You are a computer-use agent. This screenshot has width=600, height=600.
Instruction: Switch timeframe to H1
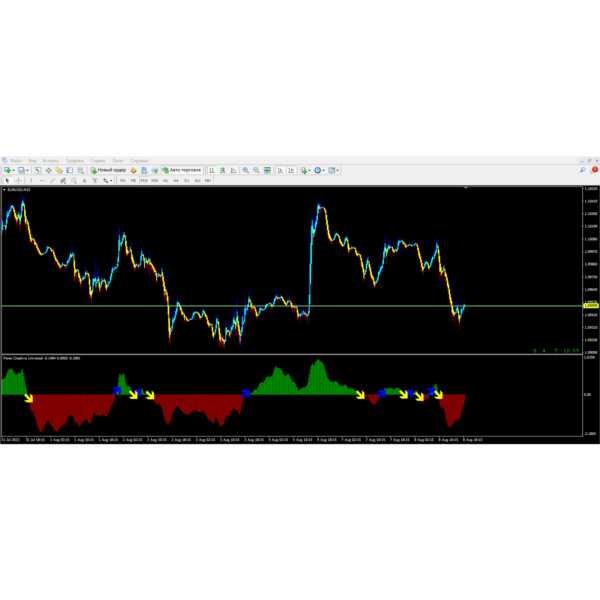click(x=165, y=181)
